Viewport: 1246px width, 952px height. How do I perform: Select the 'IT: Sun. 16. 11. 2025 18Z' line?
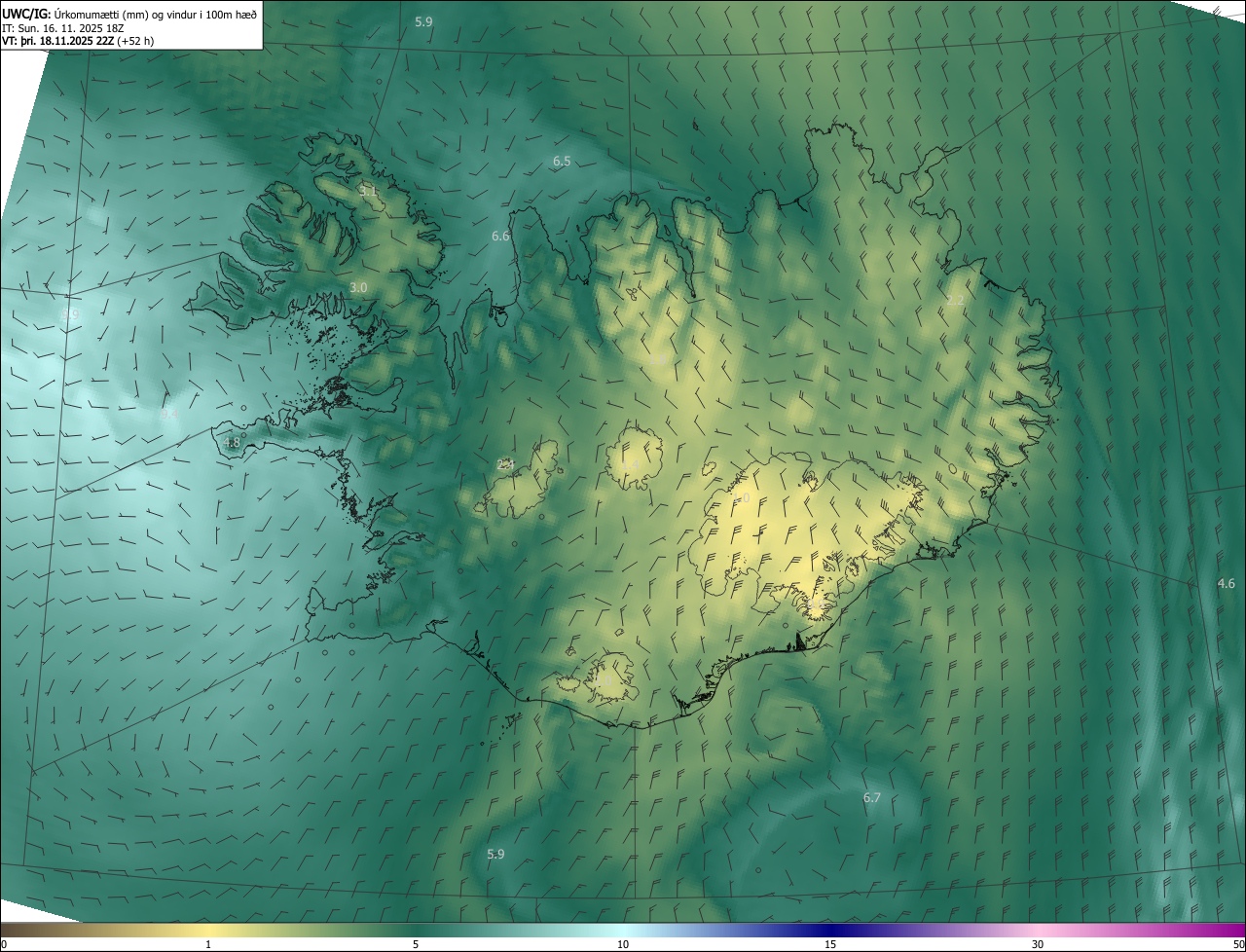point(63,27)
